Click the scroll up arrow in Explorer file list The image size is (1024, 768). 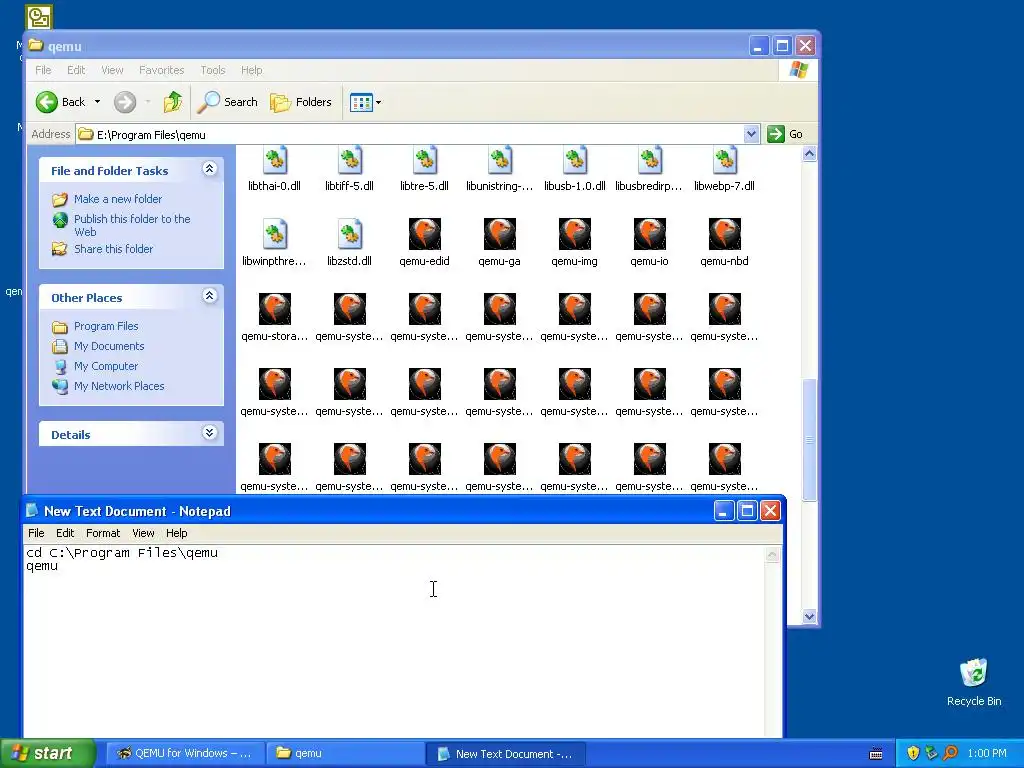coord(809,154)
